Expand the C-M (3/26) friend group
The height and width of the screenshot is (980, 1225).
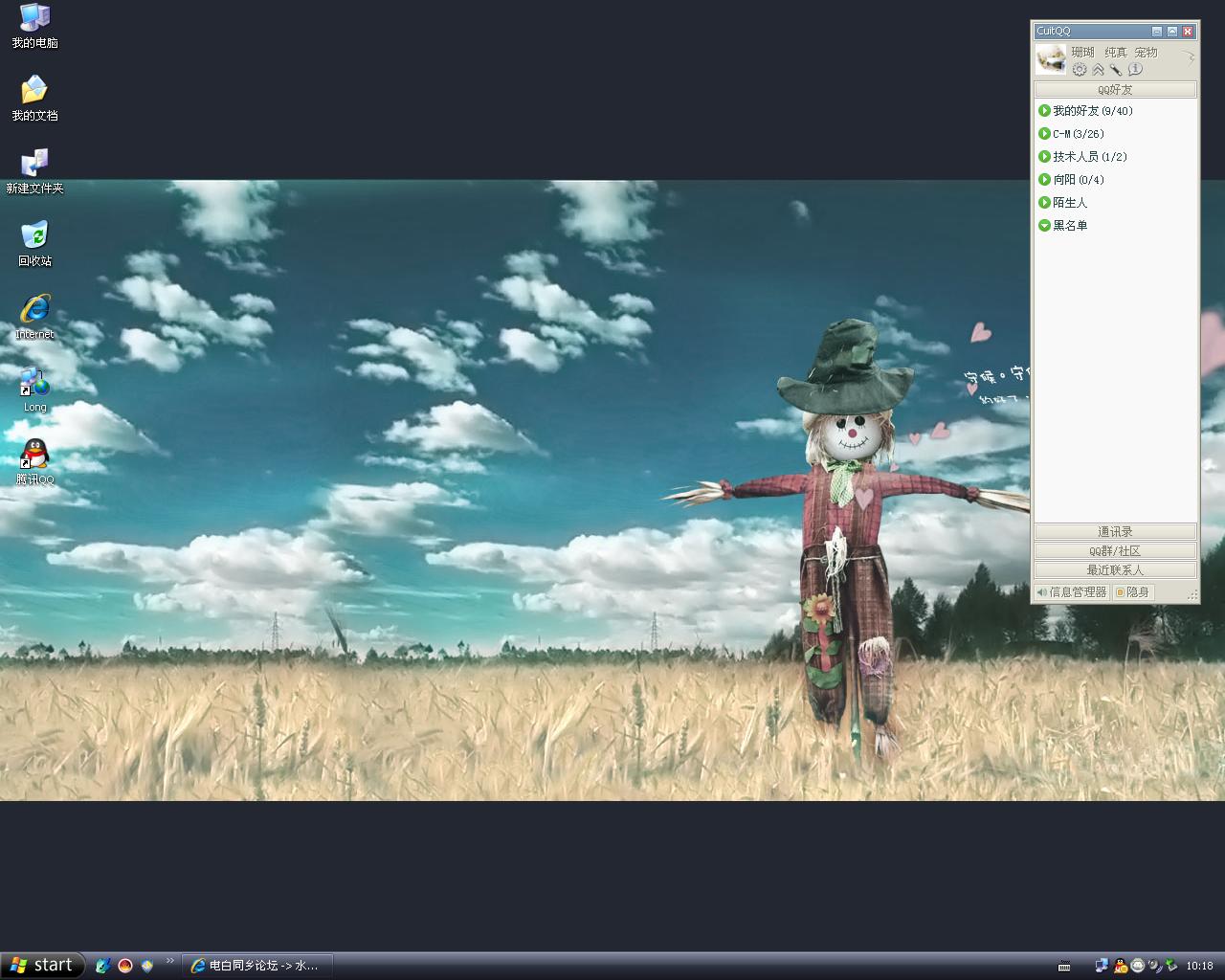tap(1077, 134)
